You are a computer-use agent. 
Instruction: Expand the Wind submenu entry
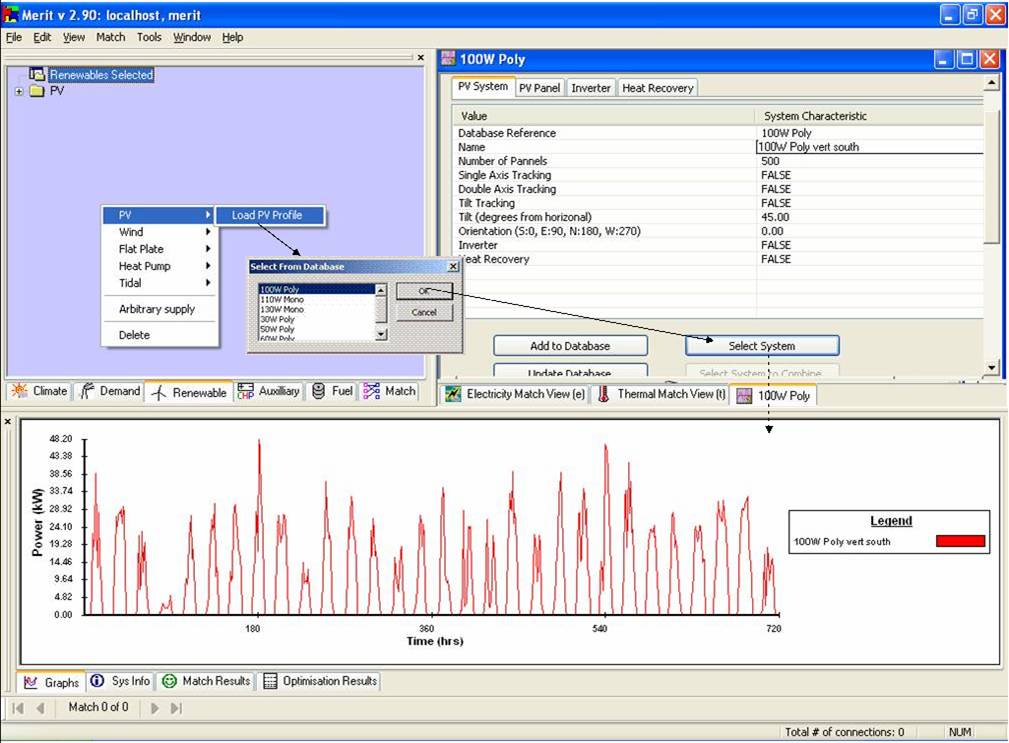(160, 232)
